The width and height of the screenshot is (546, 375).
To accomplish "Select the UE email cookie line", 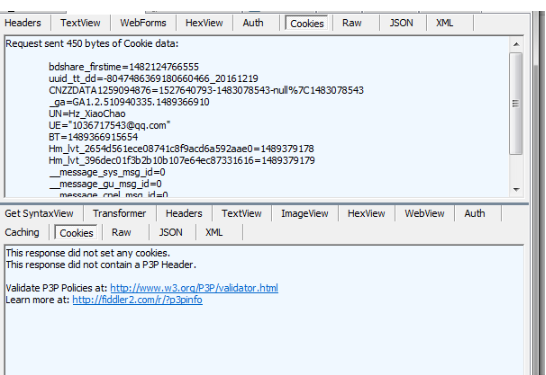I will 109,125.
